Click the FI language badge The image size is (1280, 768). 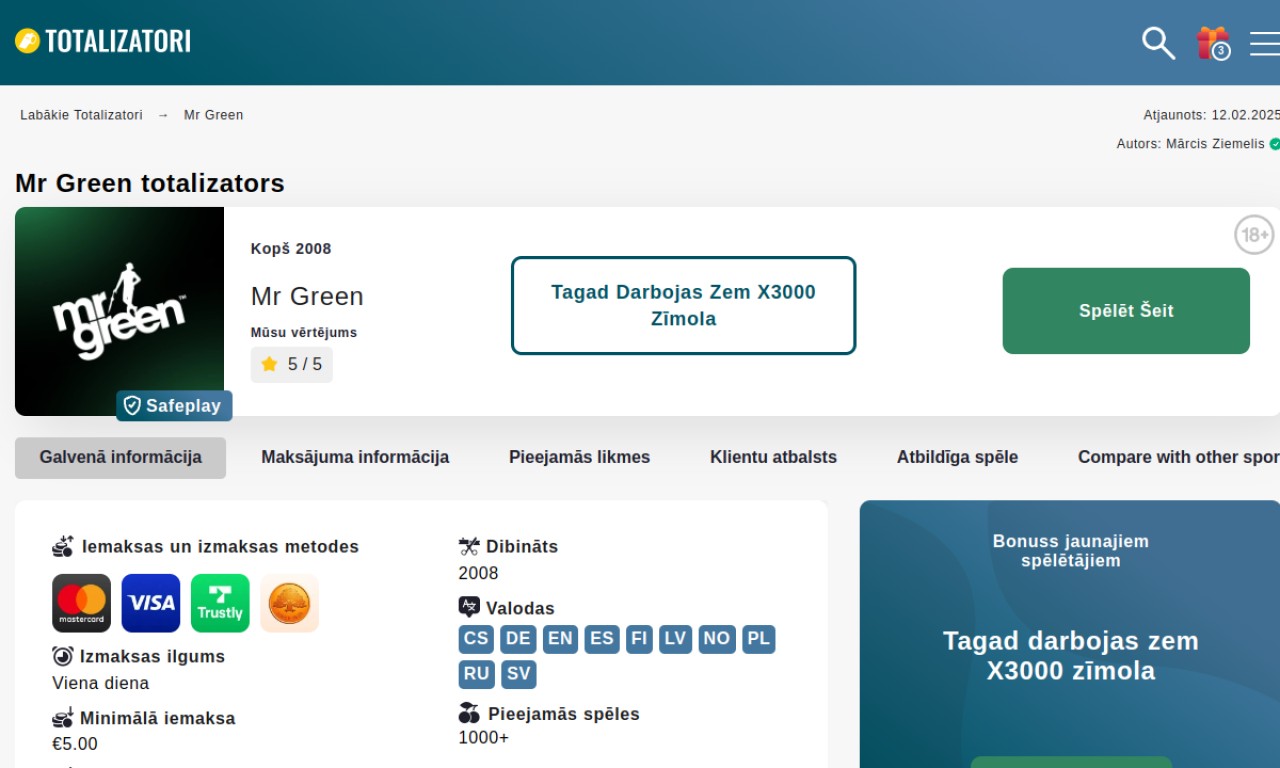(640, 639)
